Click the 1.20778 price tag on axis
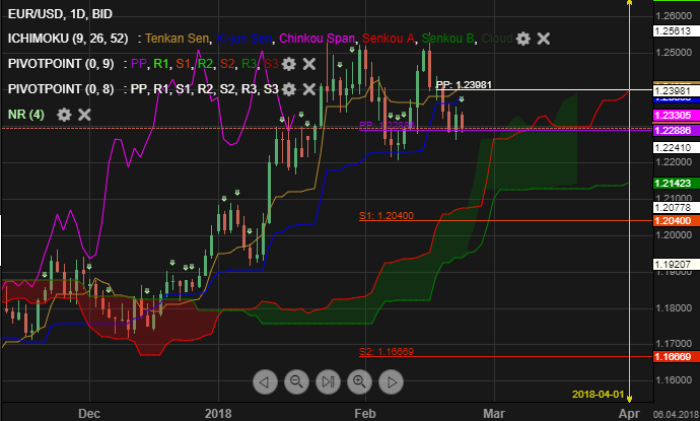Screen dimensions: 700x421 [675, 208]
